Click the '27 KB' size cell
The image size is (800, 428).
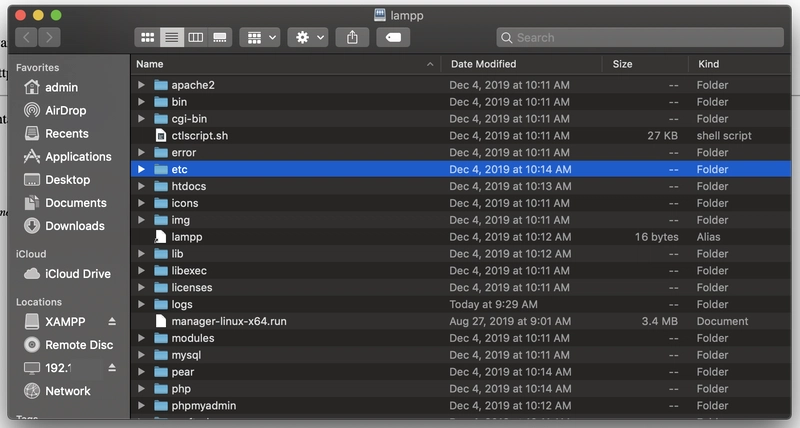click(x=662, y=136)
